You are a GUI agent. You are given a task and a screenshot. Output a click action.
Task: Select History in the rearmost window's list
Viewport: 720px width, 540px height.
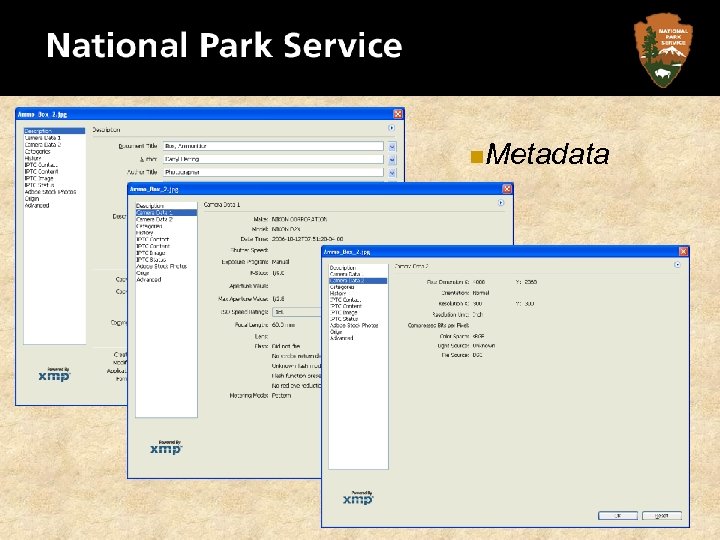(x=33, y=158)
